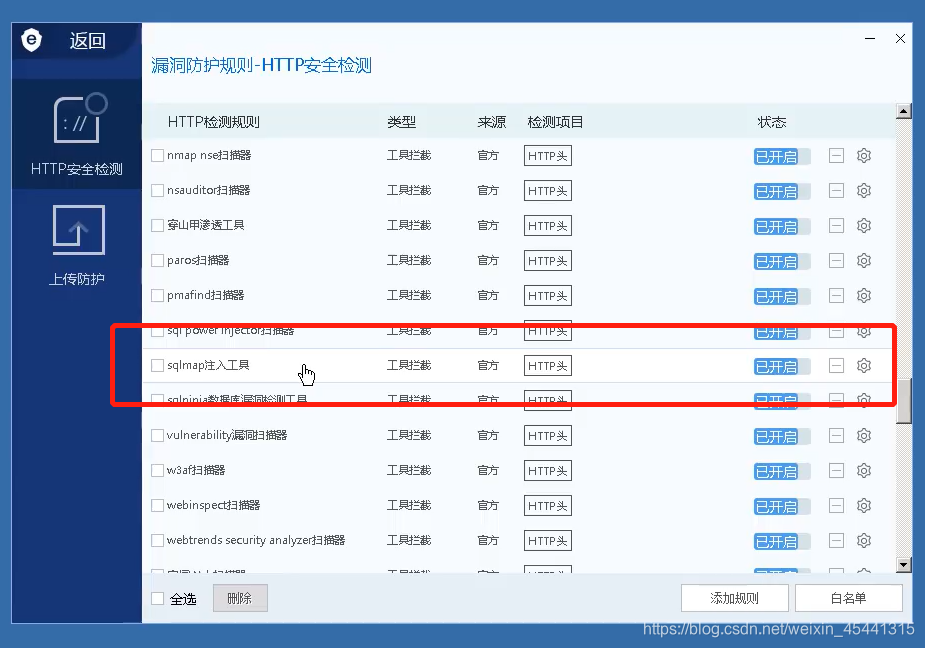The width and height of the screenshot is (925, 648).
Task: Click the 添加规则 button
Action: [736, 597]
